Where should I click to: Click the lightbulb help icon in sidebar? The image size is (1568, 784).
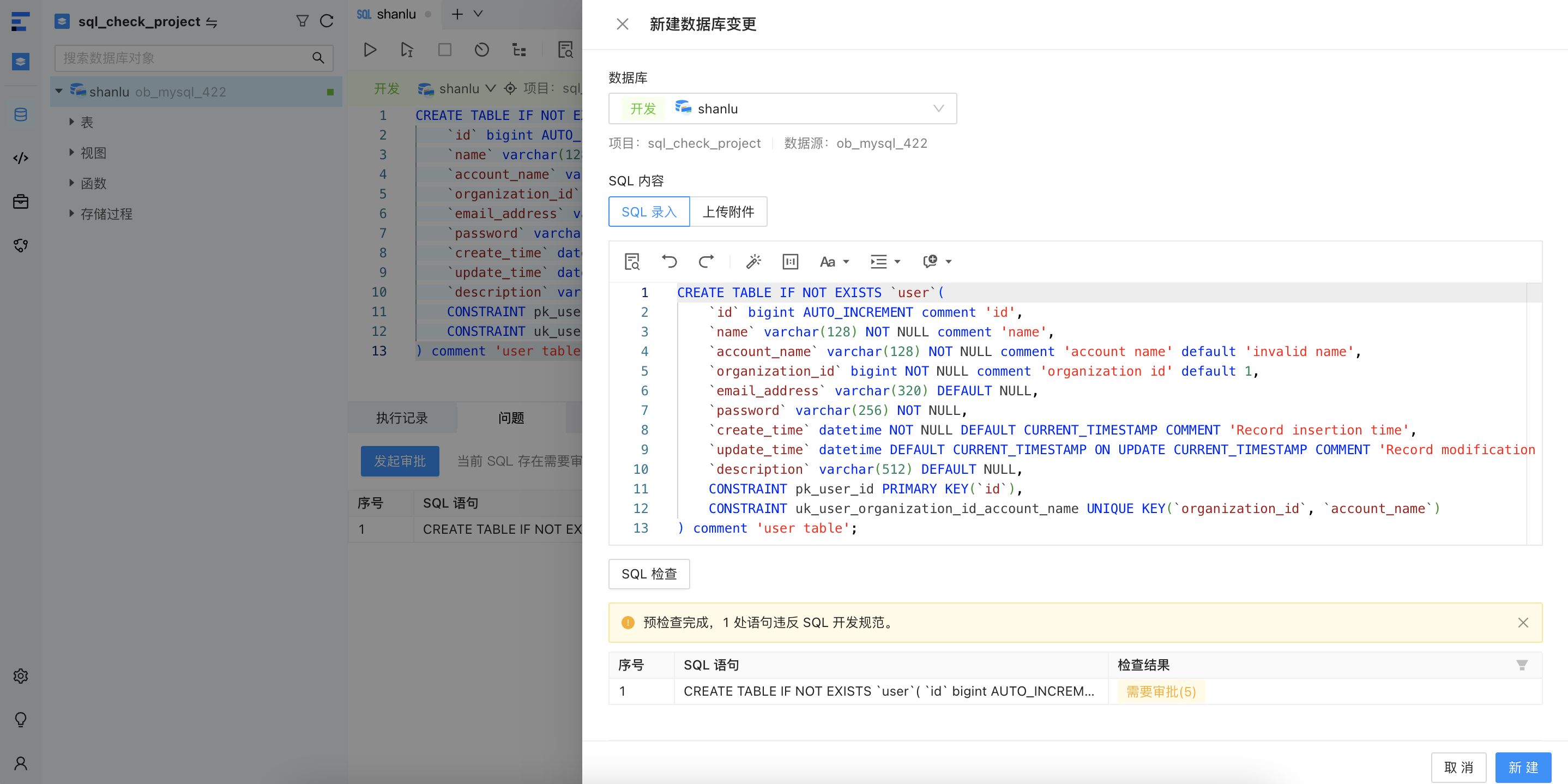click(21, 720)
